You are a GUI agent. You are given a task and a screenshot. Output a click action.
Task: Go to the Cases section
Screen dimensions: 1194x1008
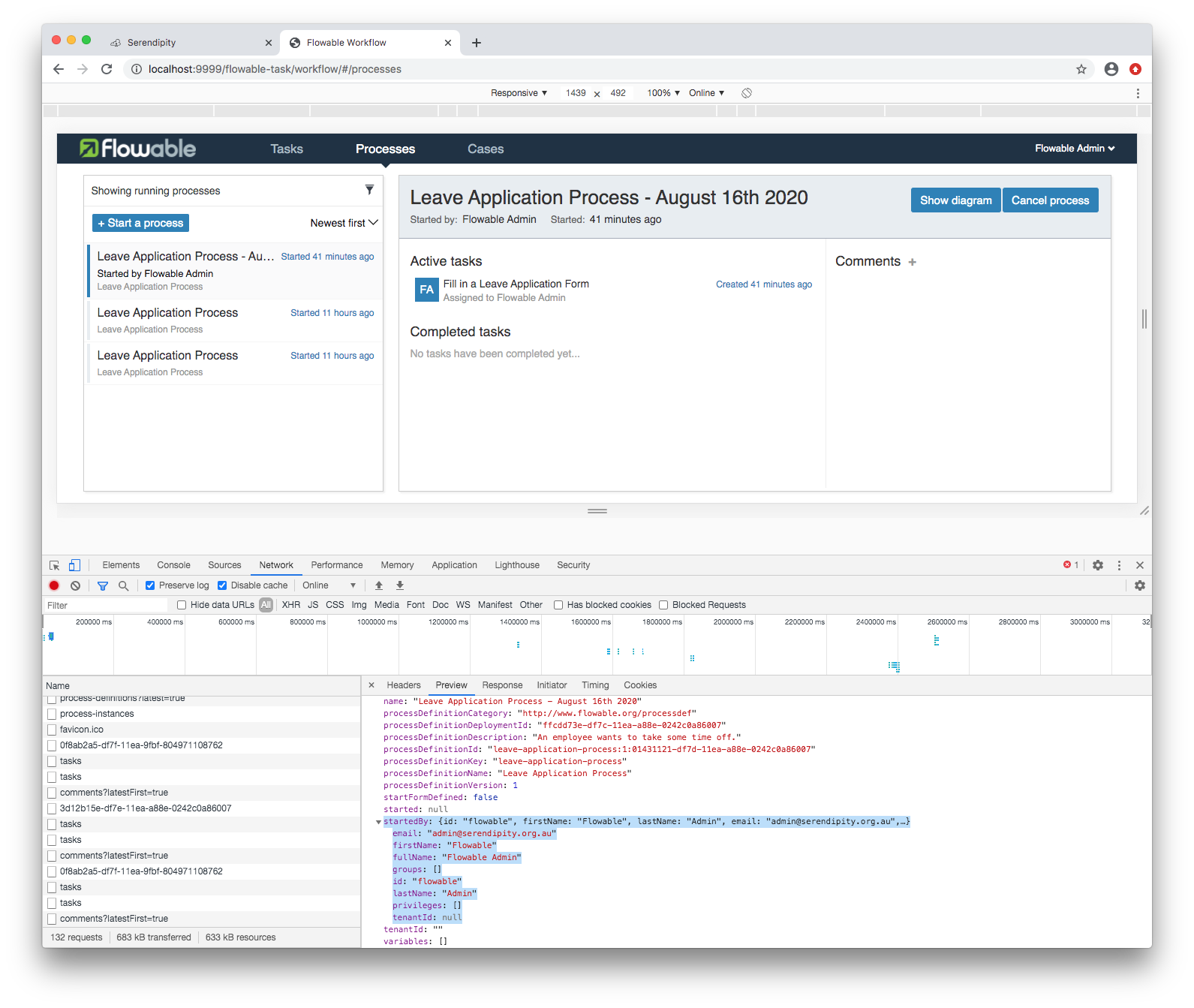click(x=486, y=149)
